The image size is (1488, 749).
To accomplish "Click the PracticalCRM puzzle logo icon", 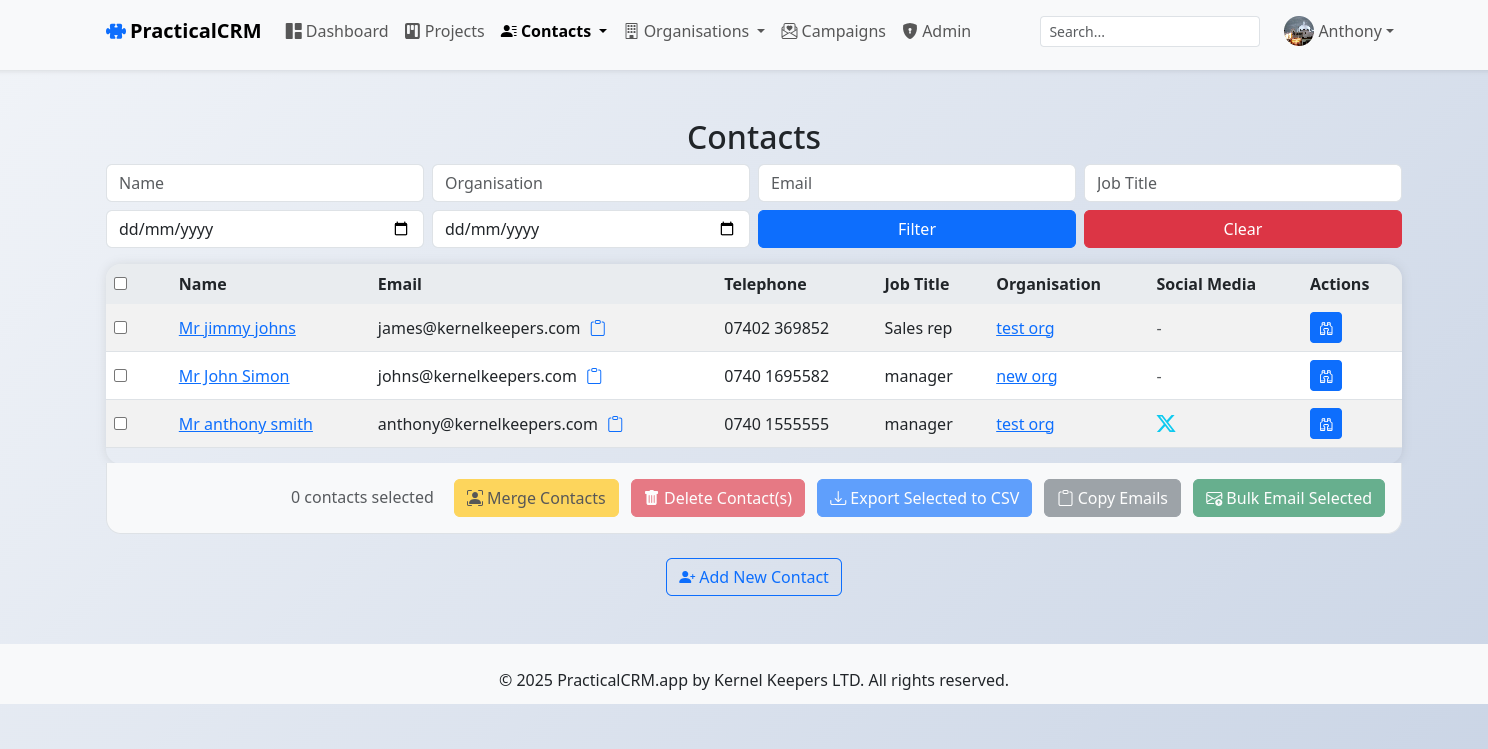I will click(116, 31).
